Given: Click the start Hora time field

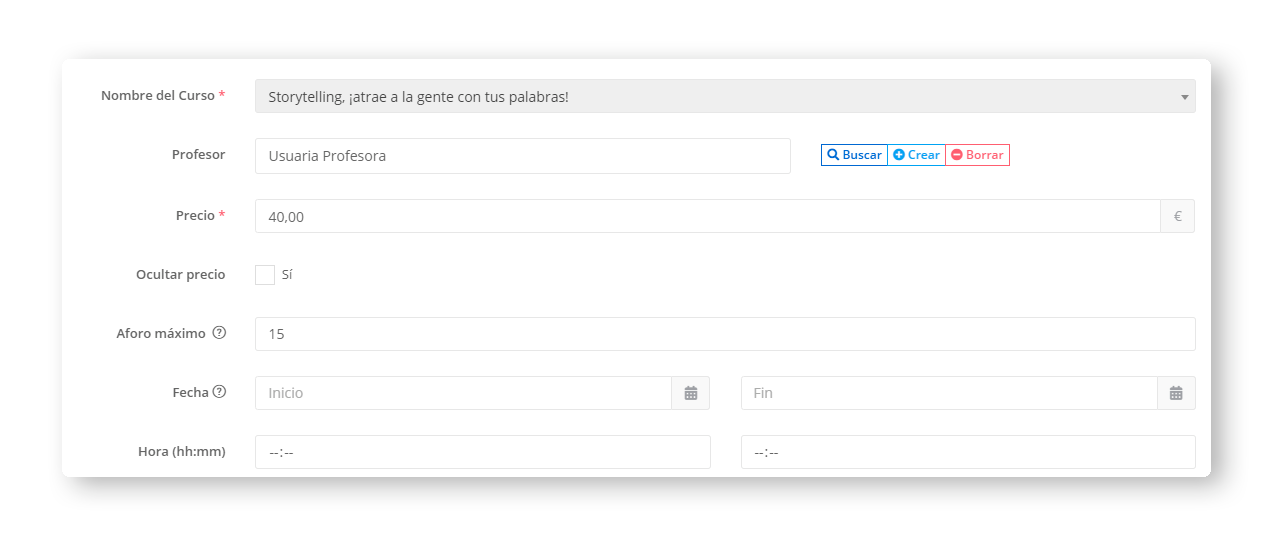Looking at the screenshot, I should coord(482,452).
